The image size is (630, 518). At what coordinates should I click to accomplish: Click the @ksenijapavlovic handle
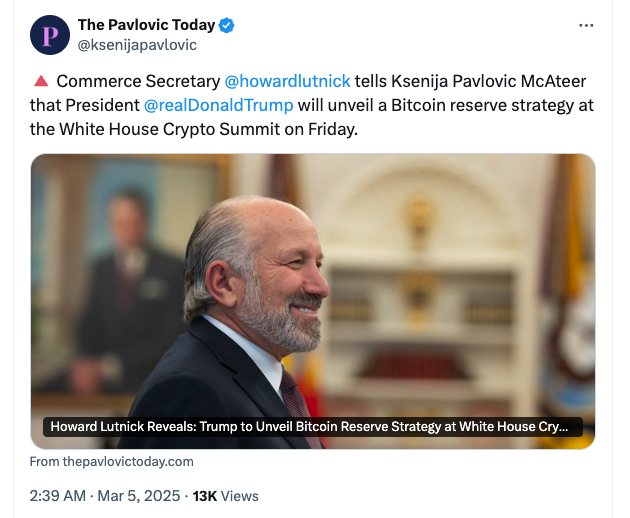[137, 45]
